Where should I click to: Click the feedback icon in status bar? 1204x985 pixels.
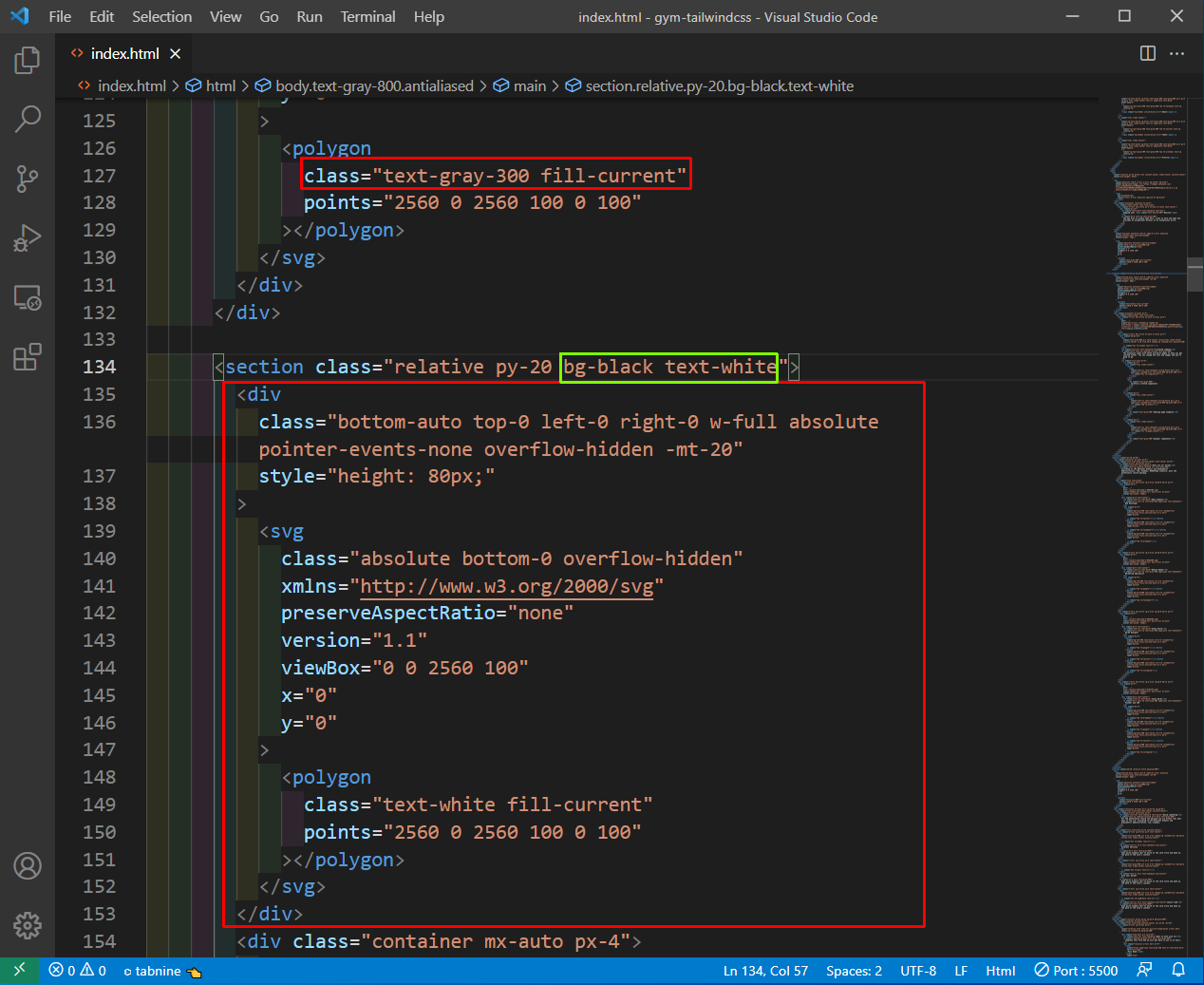[x=1144, y=971]
